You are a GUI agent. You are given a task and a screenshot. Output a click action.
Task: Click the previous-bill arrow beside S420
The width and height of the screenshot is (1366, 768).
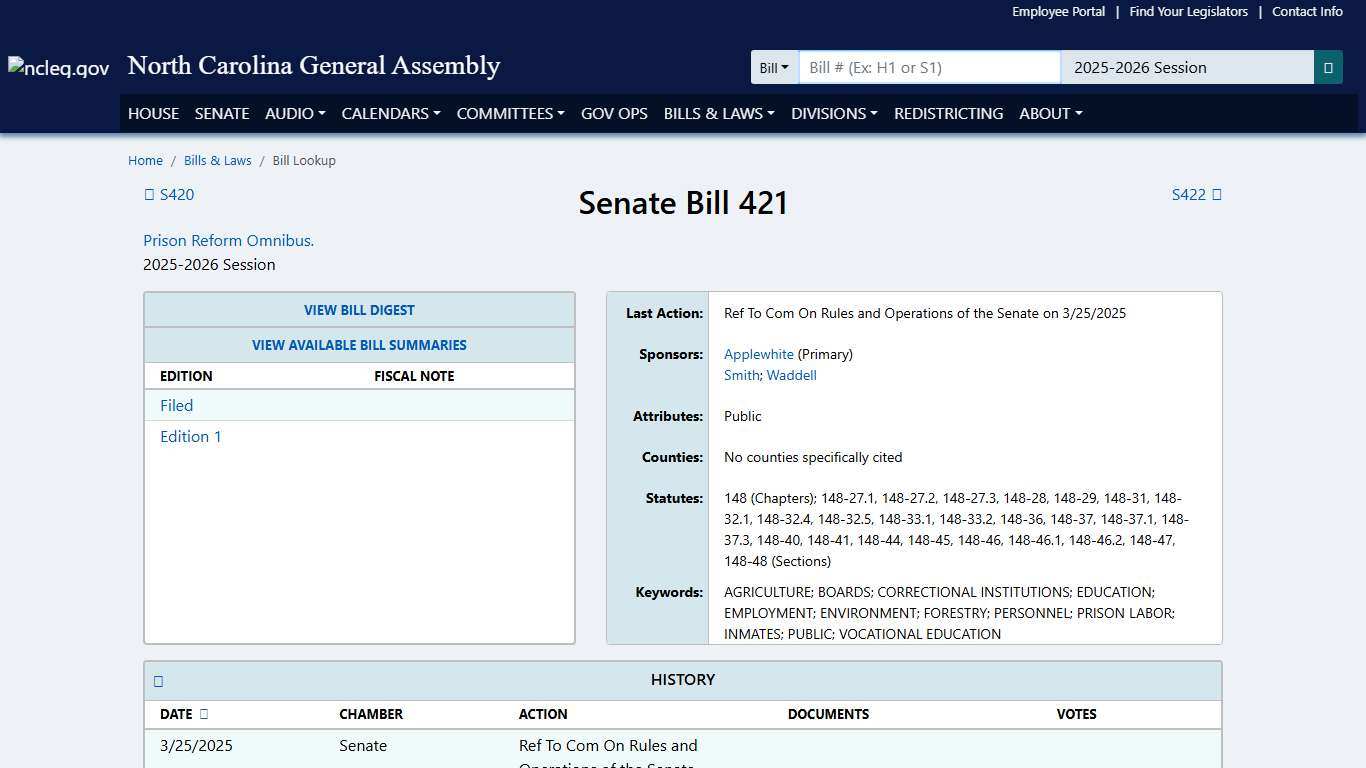point(149,194)
